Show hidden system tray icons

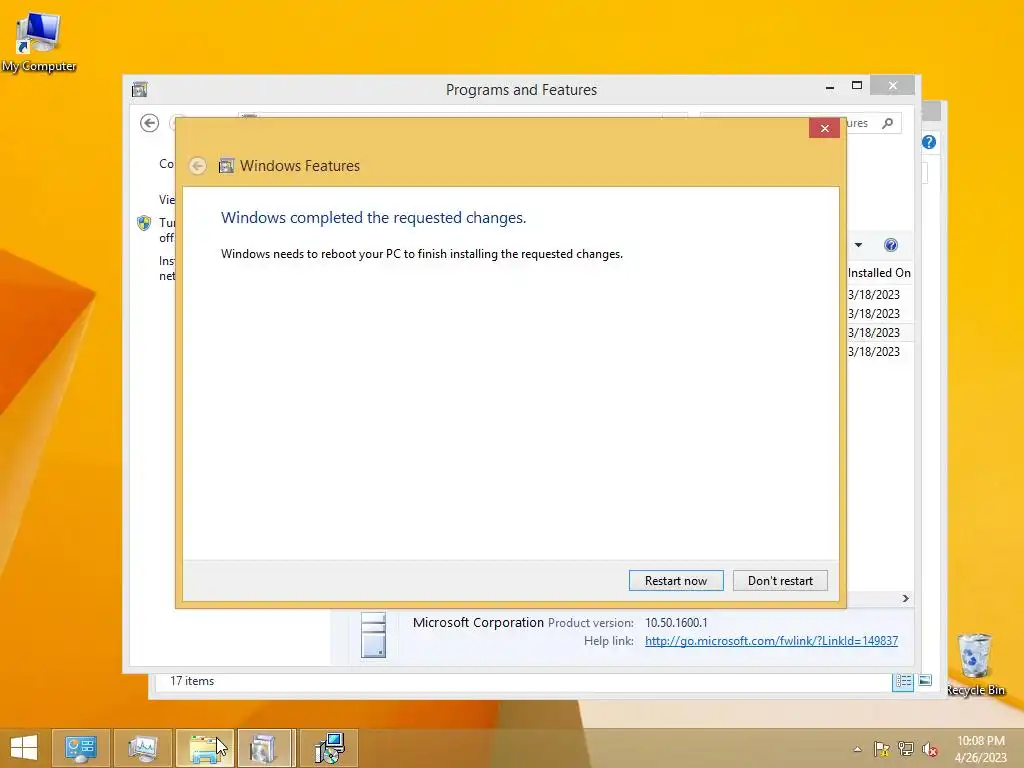click(x=857, y=749)
